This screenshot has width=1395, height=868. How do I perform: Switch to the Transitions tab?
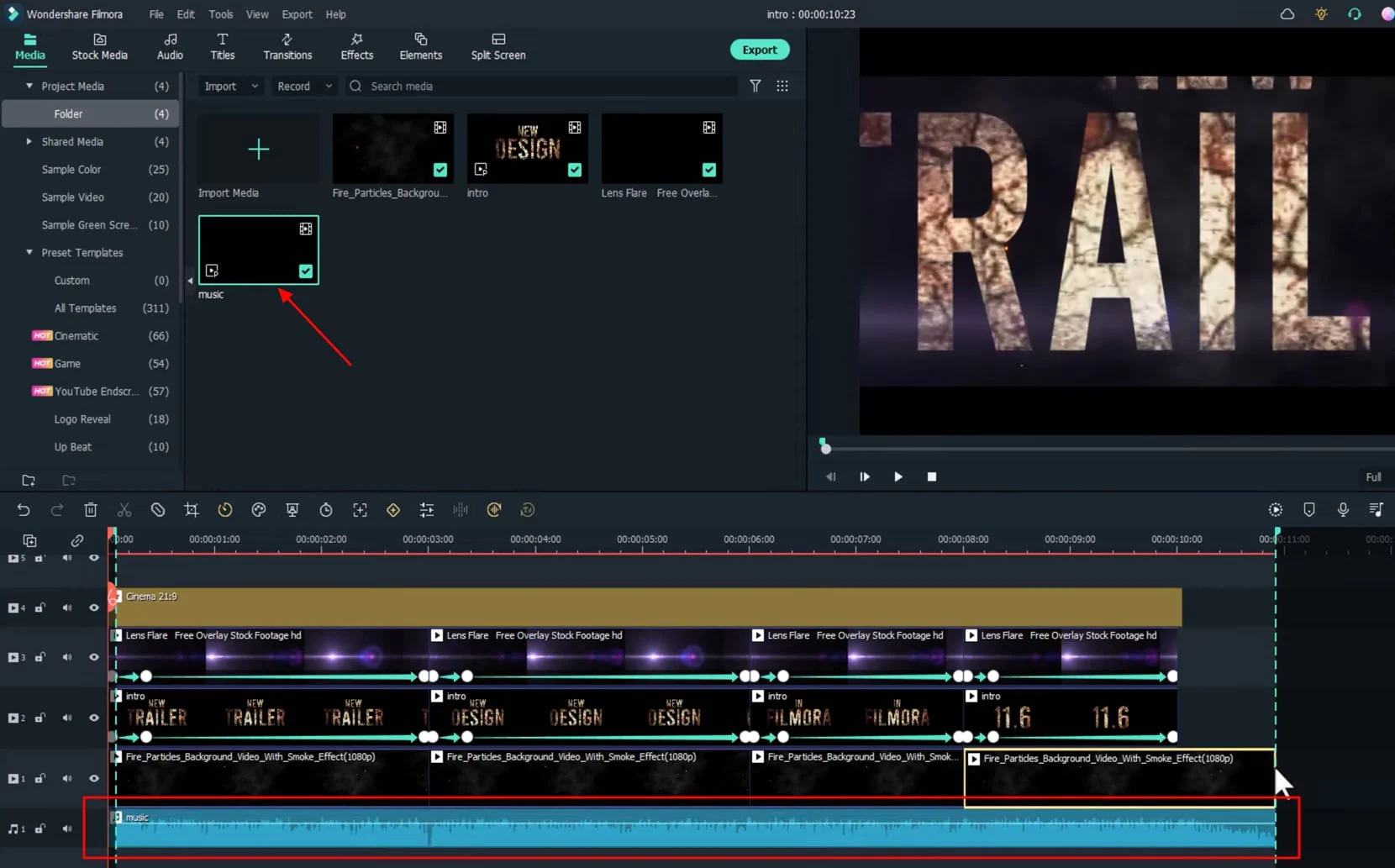pyautogui.click(x=287, y=47)
